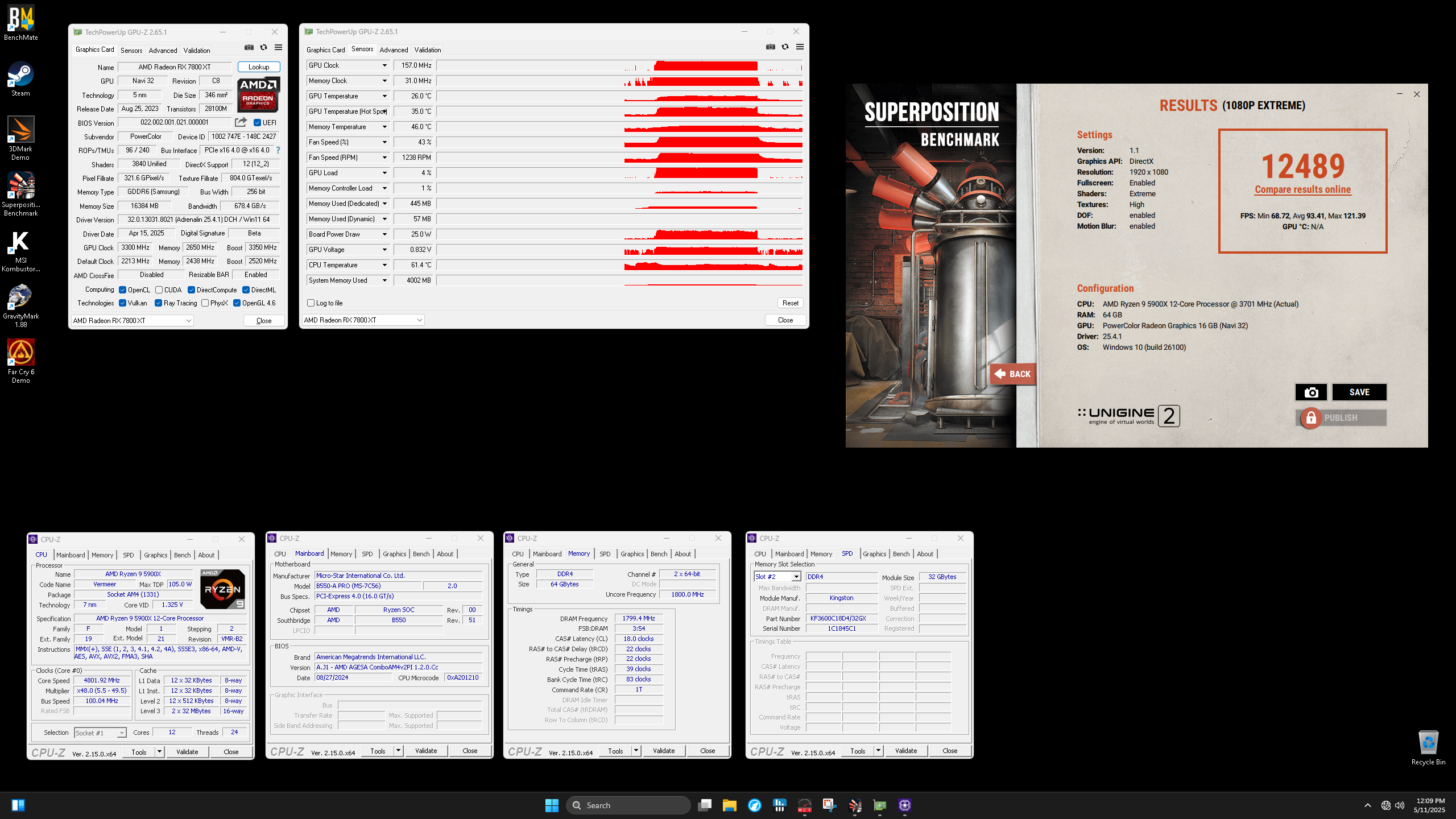This screenshot has width=1456, height=819.
Task: Open the BenchMate desktop shortcut
Action: [x=21, y=24]
